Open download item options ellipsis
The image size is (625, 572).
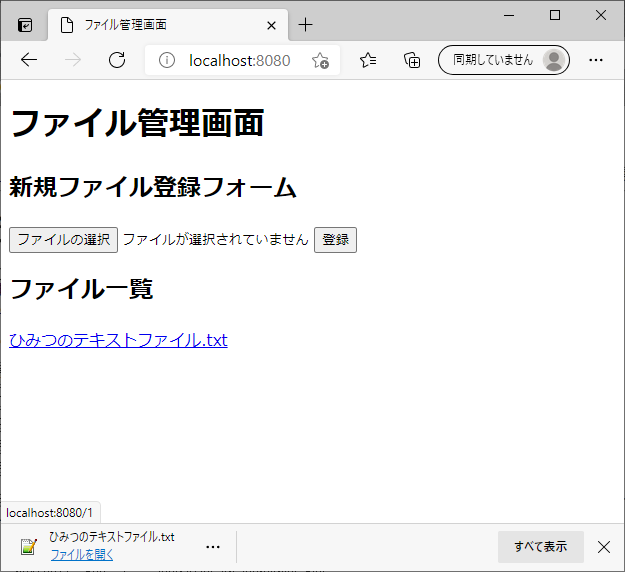click(213, 547)
